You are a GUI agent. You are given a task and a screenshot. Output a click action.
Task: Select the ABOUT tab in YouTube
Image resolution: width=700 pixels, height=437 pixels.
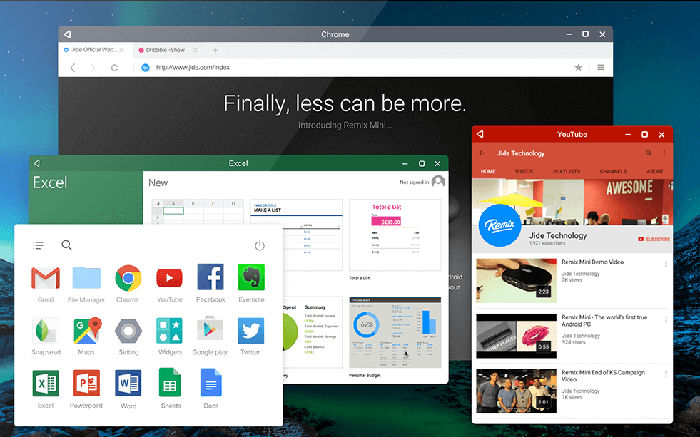tap(655, 171)
